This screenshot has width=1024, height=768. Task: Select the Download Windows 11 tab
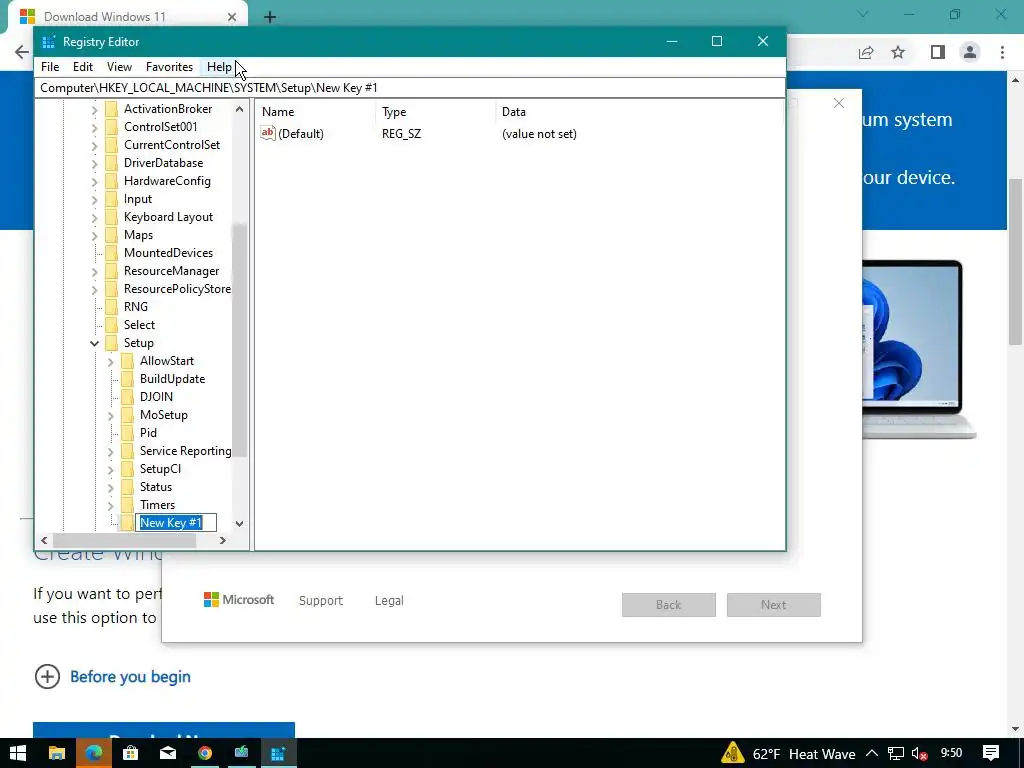[x=127, y=17]
